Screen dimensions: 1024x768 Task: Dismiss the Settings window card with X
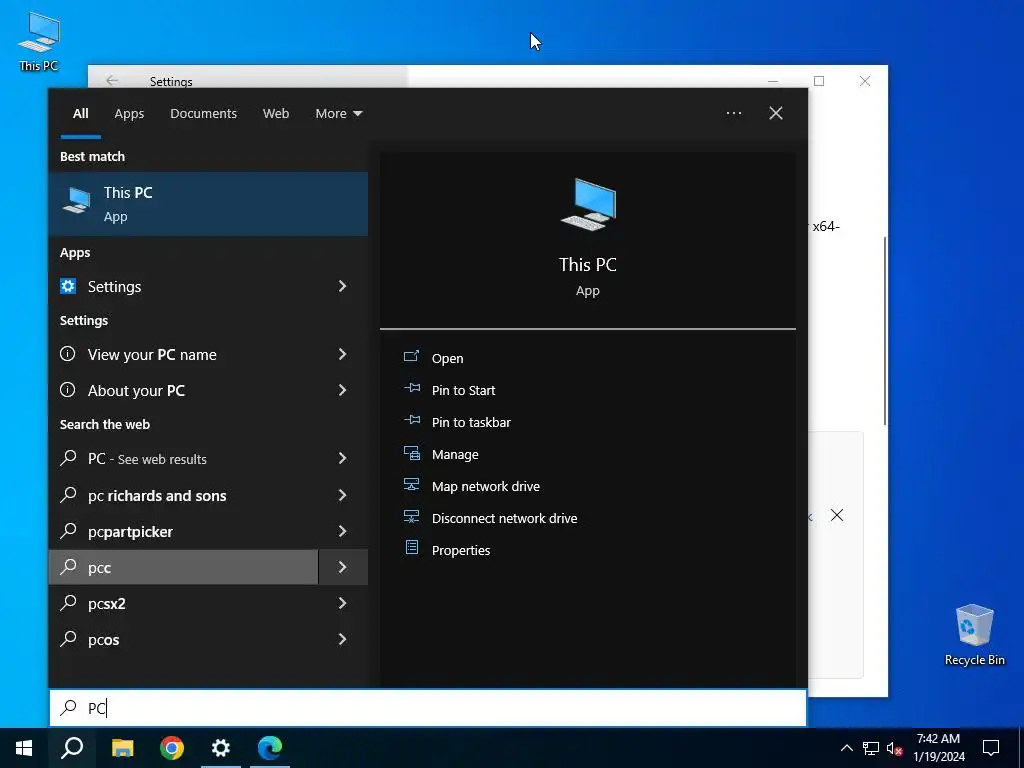[837, 515]
